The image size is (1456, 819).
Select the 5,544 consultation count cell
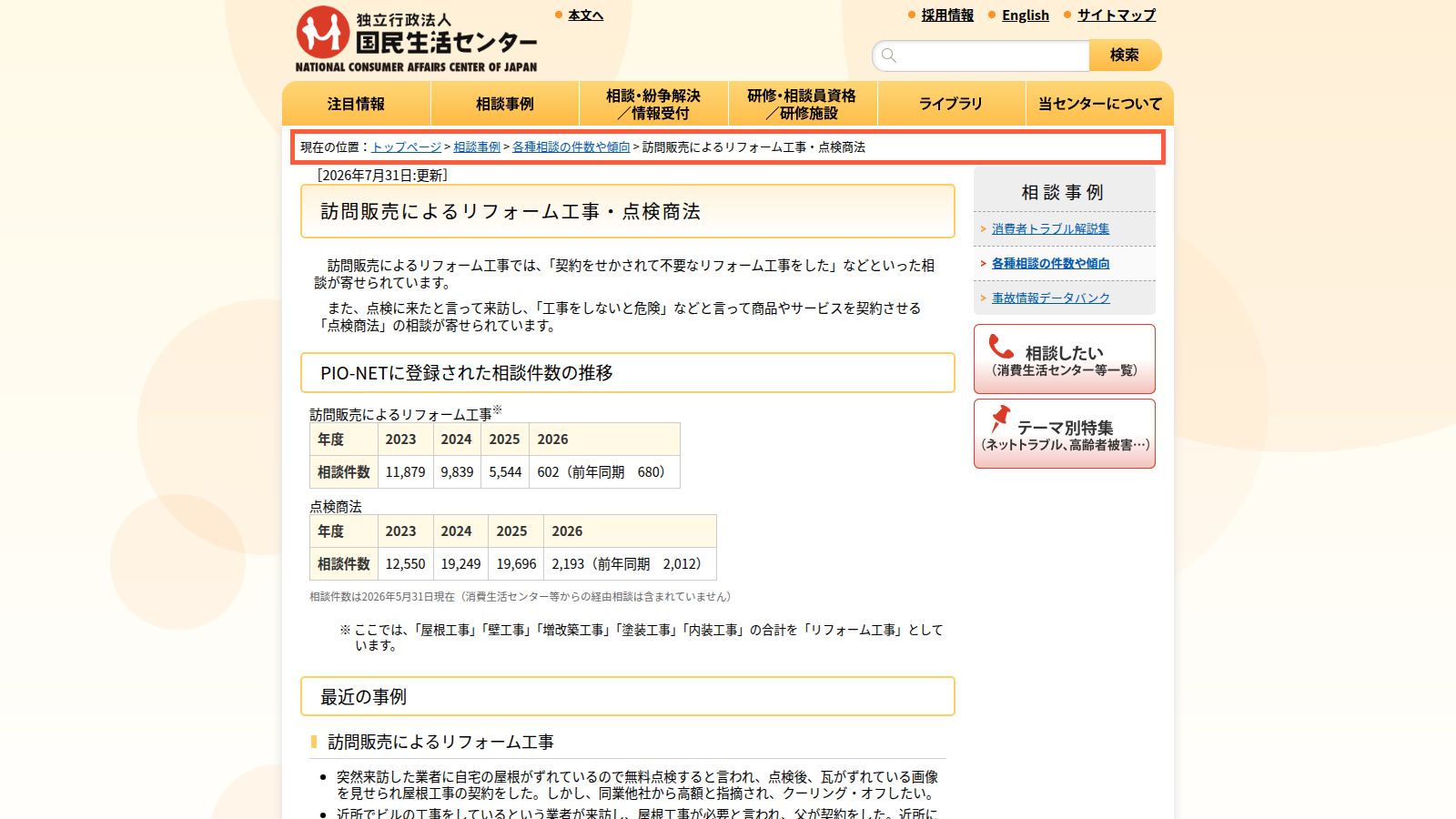tap(505, 472)
